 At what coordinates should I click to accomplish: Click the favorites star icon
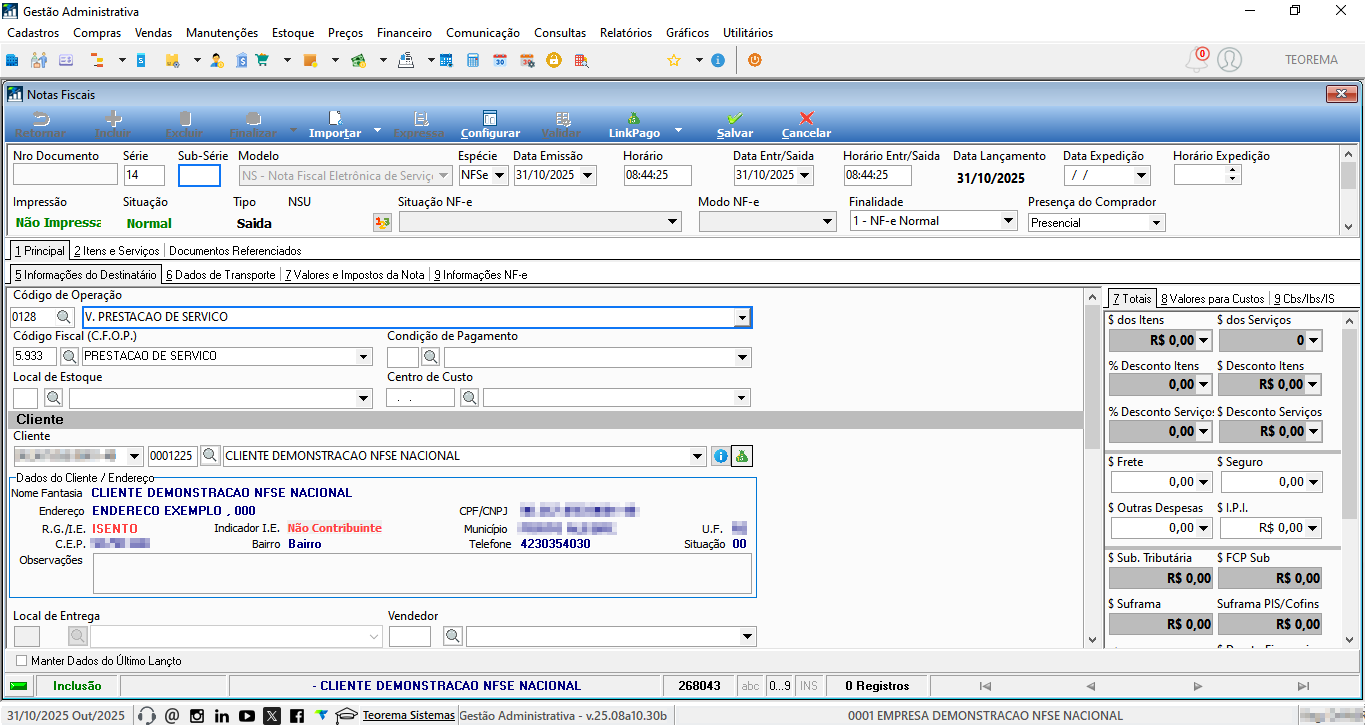[675, 60]
